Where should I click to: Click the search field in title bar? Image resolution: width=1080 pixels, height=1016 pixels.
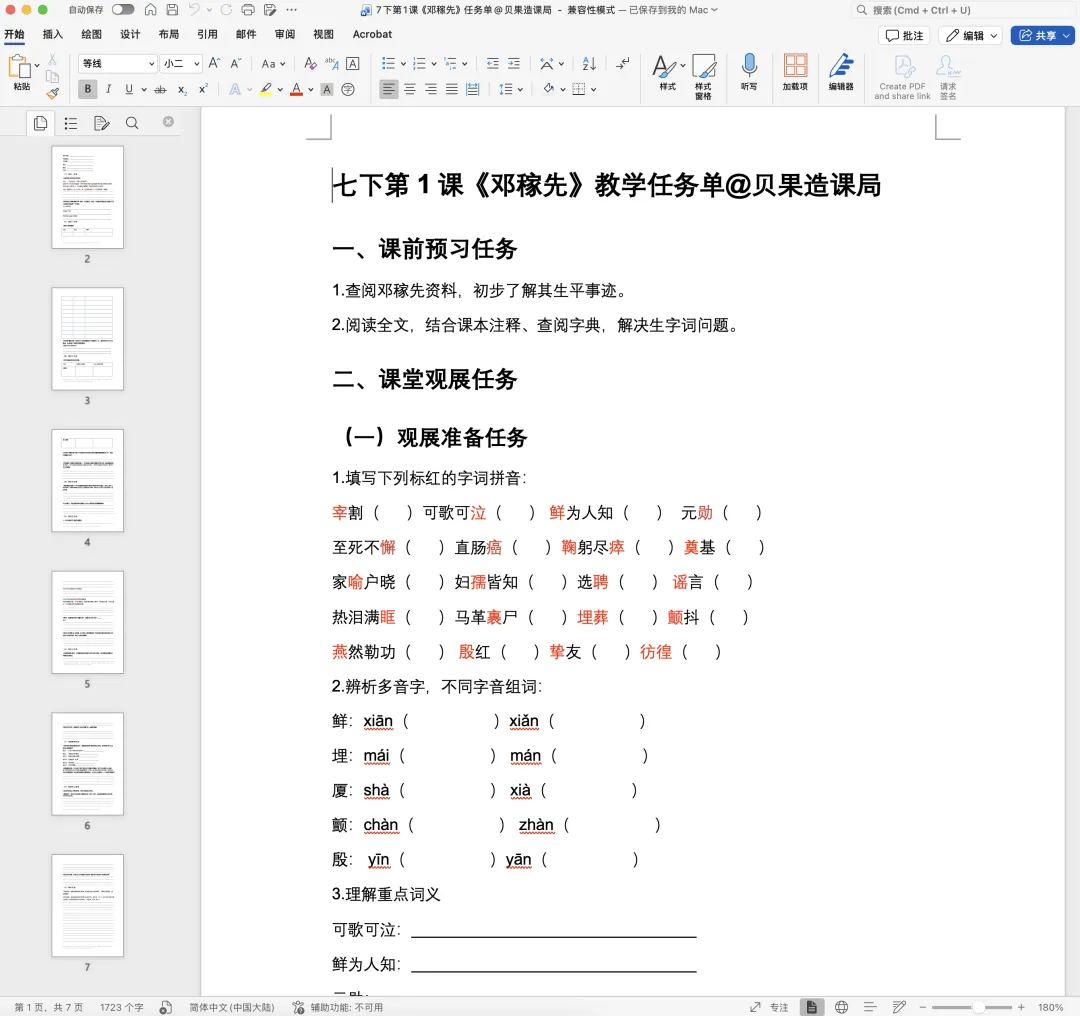point(961,10)
